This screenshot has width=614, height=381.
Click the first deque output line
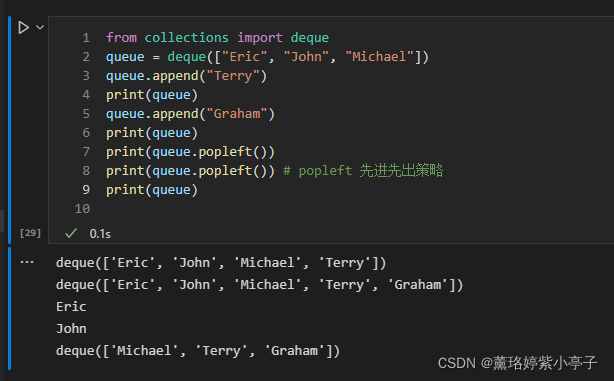point(221,262)
